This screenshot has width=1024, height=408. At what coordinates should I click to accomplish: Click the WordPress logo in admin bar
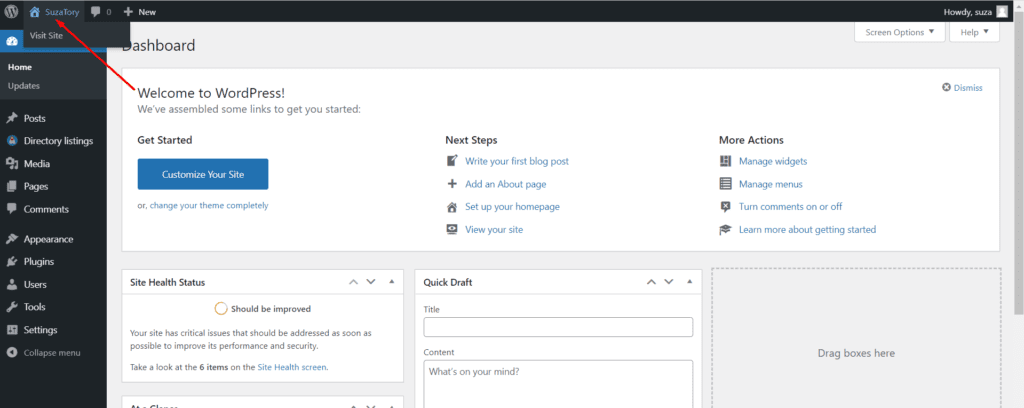click(12, 11)
